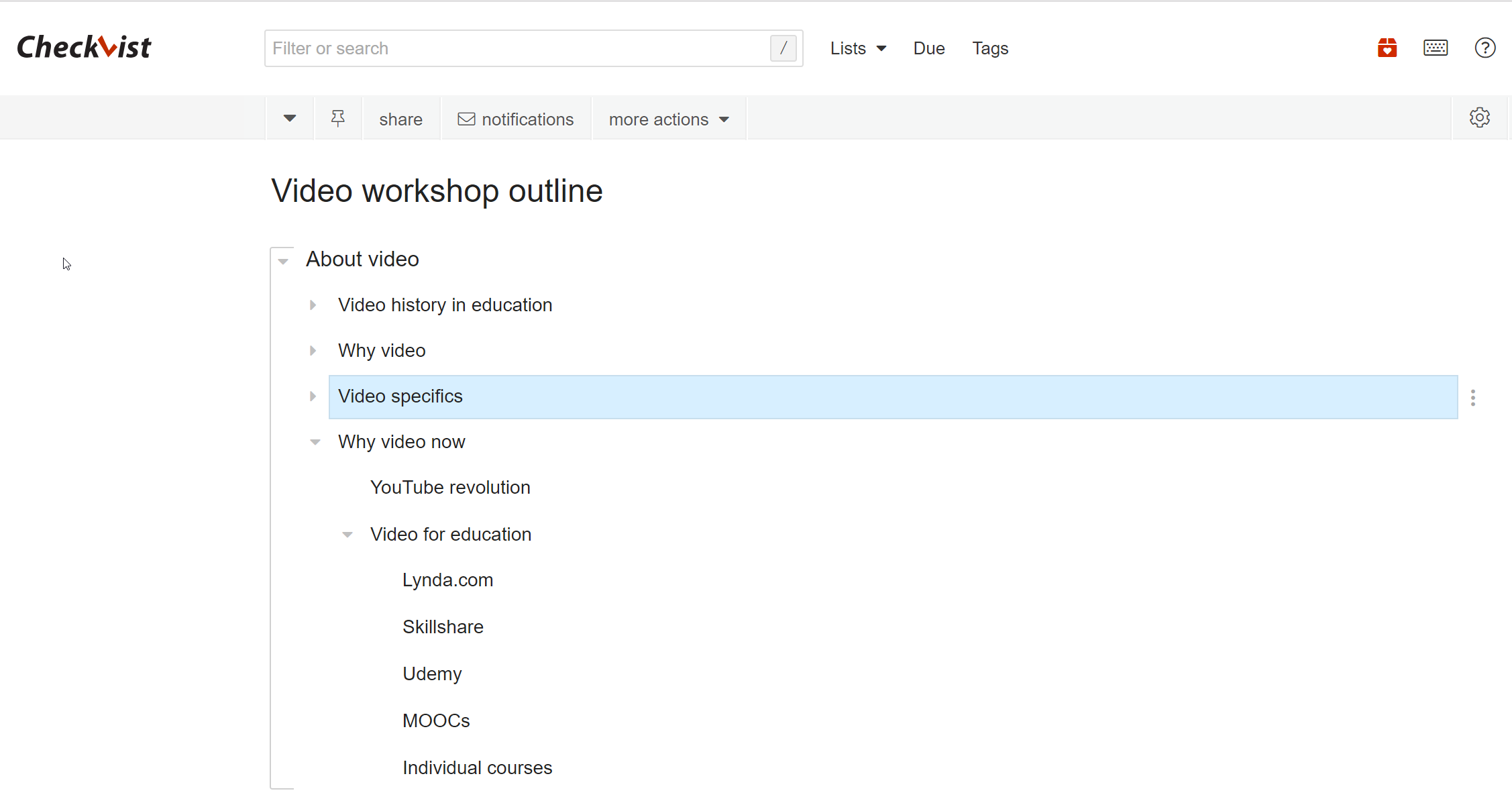
Task: Expand the Why video item
Action: (313, 351)
